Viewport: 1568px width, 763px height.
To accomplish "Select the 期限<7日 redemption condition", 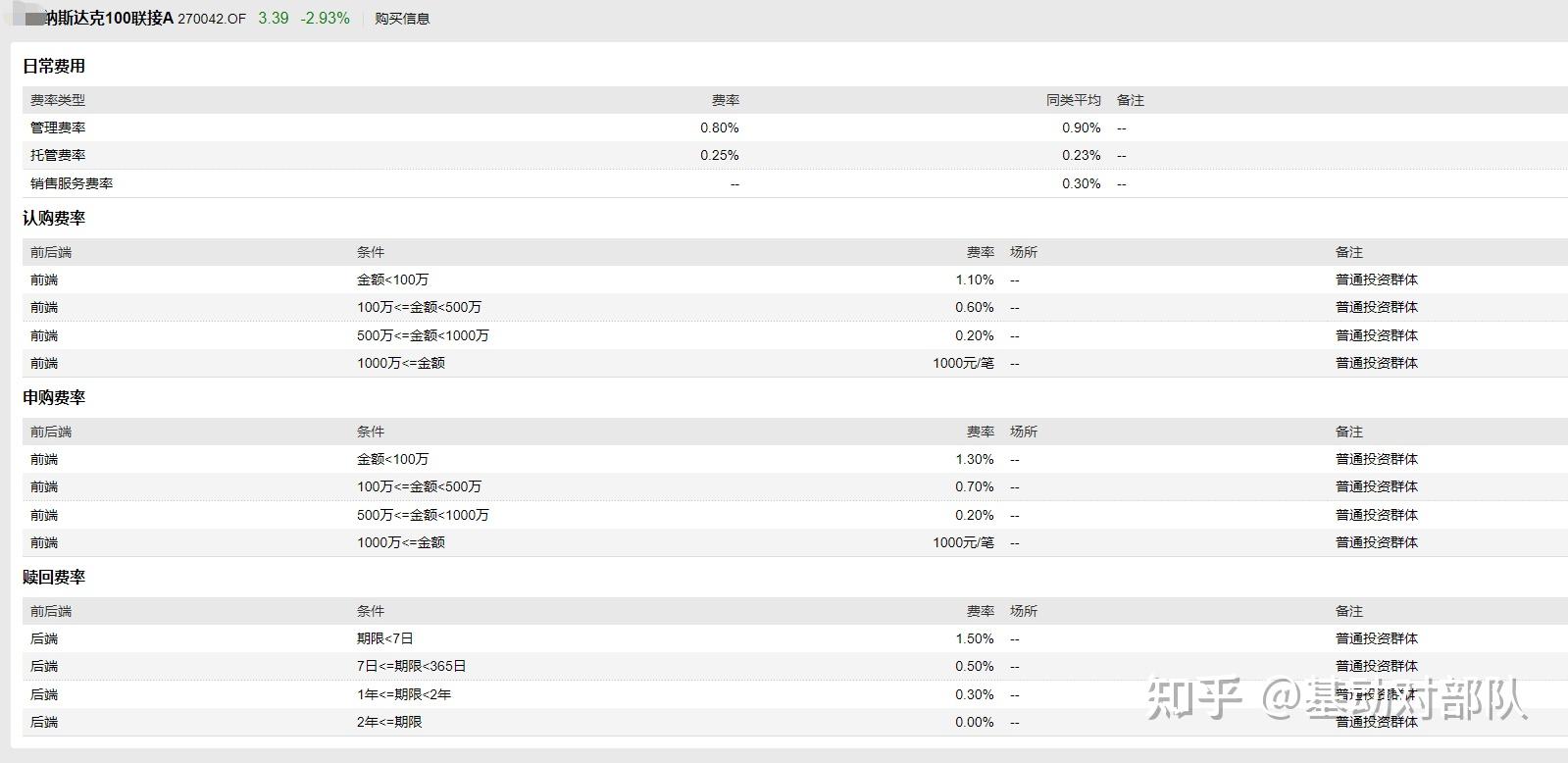I will point(385,638).
